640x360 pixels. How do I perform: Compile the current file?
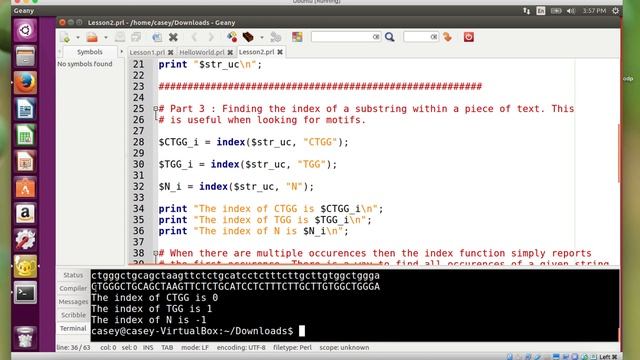click(x=232, y=37)
